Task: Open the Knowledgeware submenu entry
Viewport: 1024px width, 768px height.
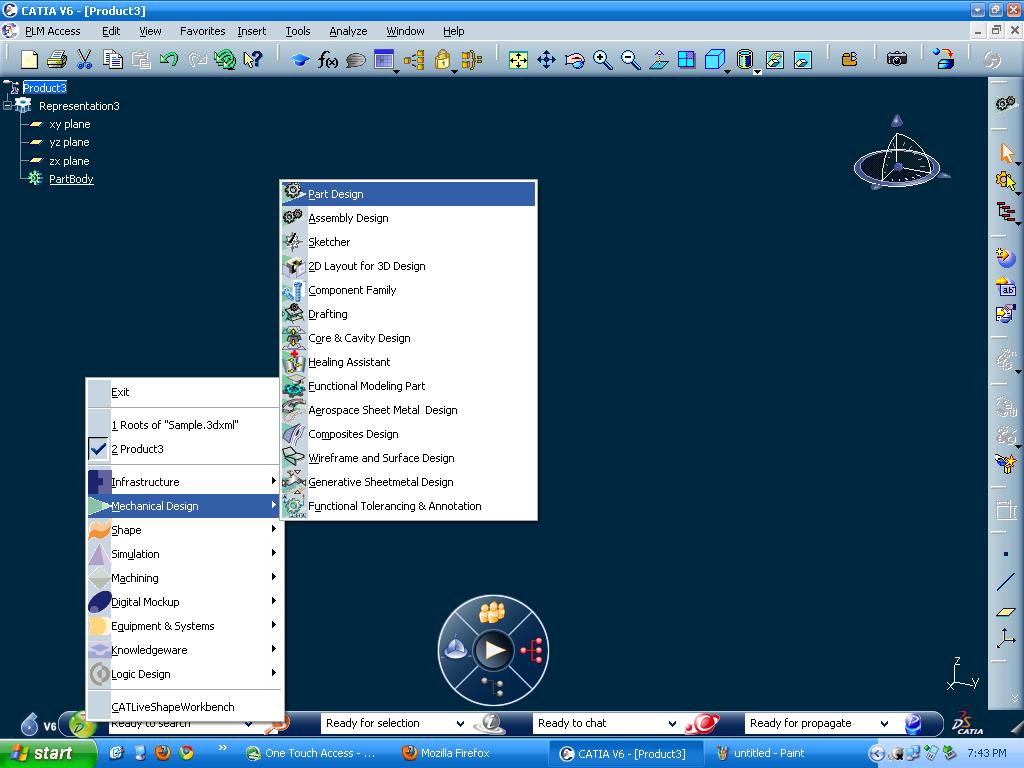Action: (183, 650)
